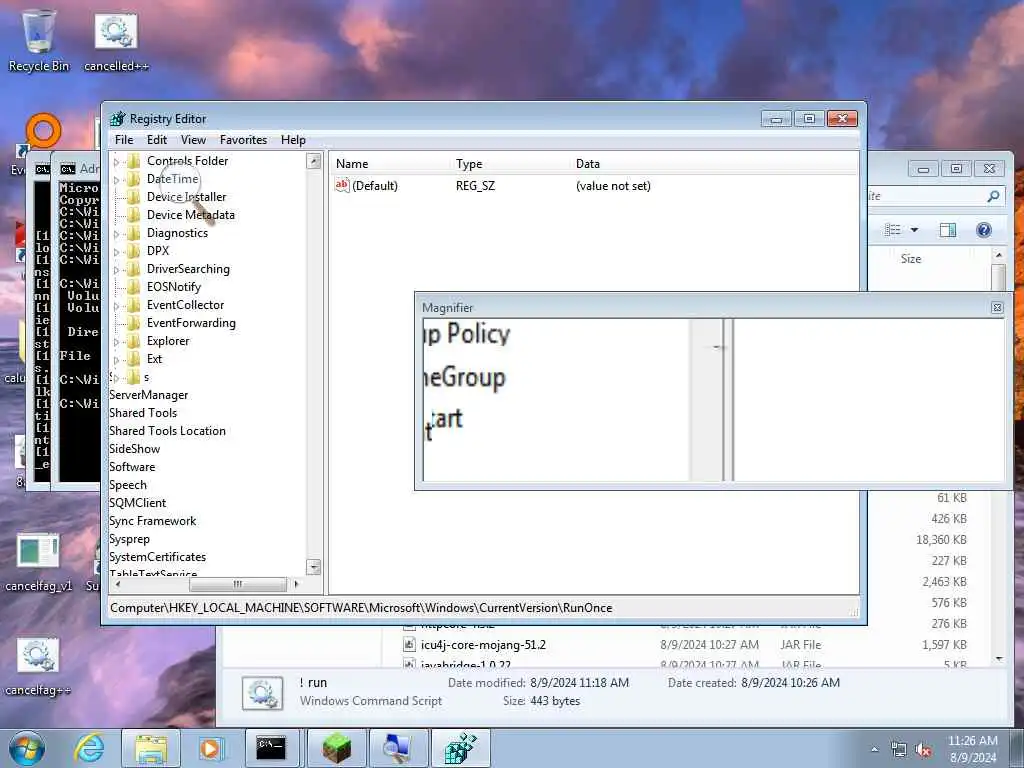The height and width of the screenshot is (768, 1024).
Task: Click the Size column header in Explorer
Action: click(x=911, y=259)
